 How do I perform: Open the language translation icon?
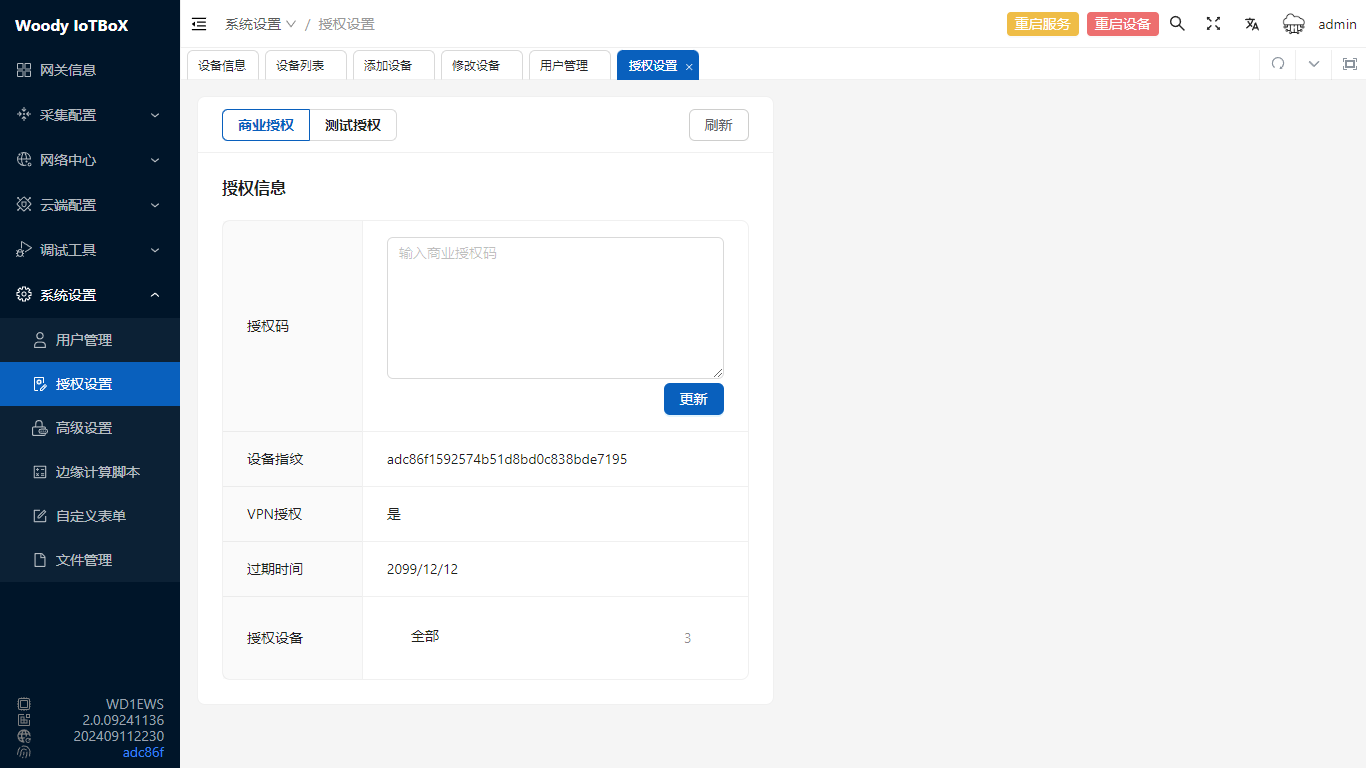click(x=1251, y=24)
